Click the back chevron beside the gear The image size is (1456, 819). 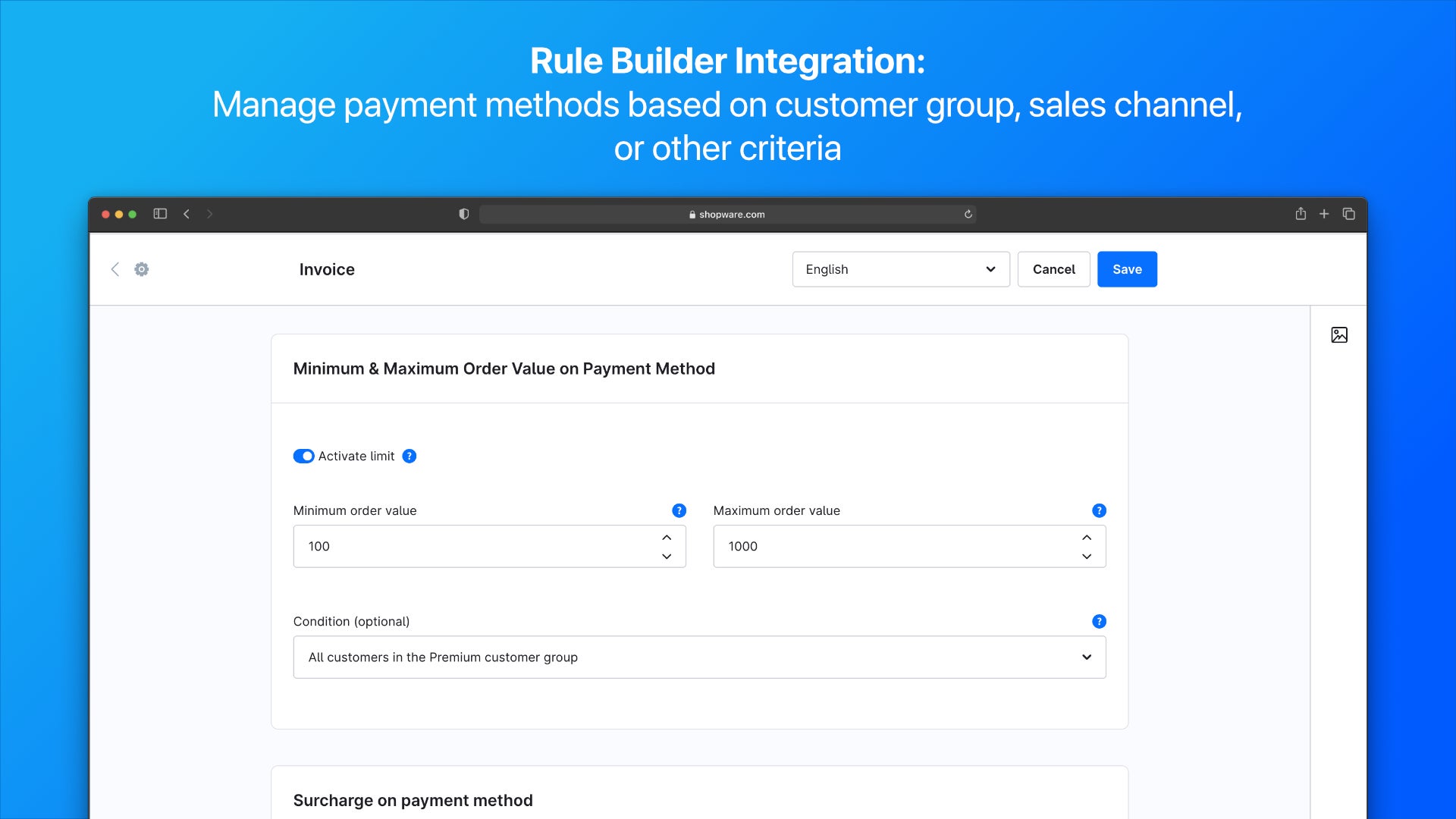pyautogui.click(x=115, y=269)
